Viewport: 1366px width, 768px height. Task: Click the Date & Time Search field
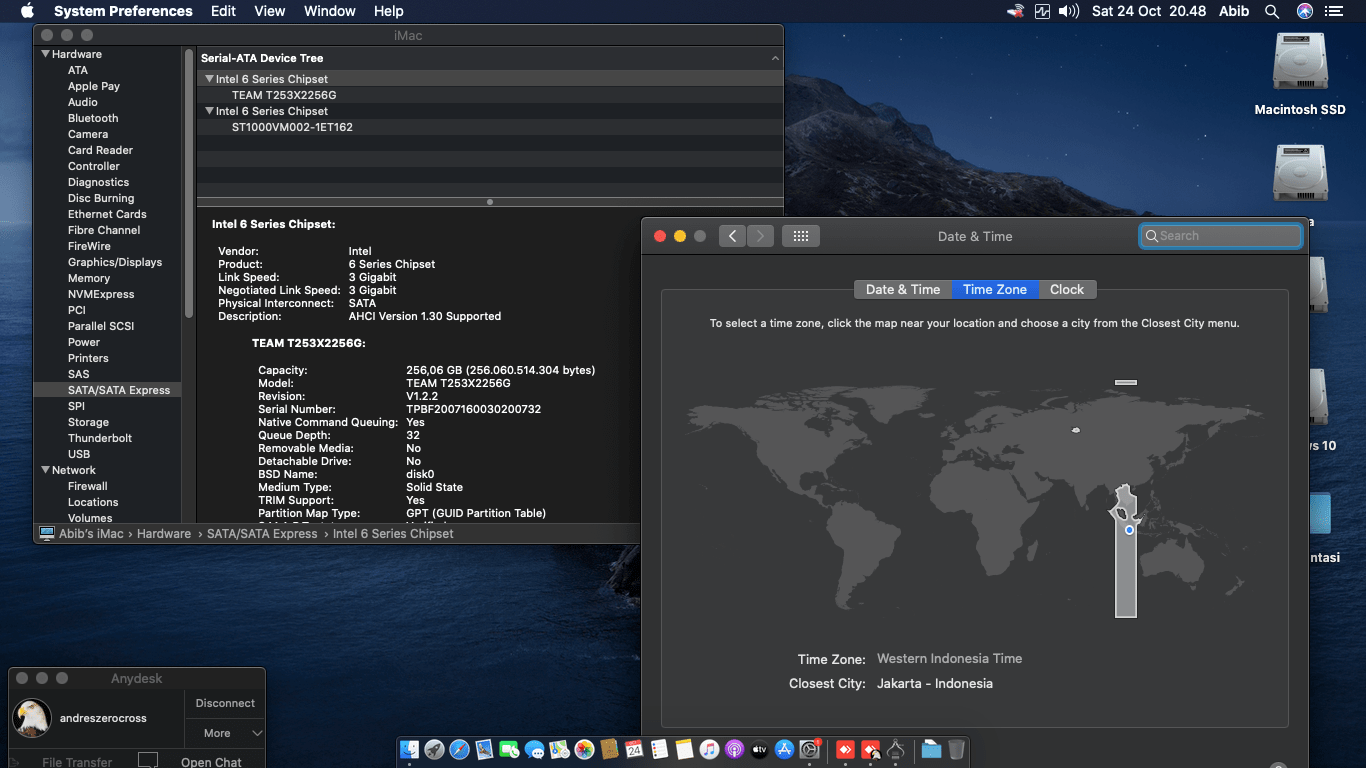coord(1220,236)
